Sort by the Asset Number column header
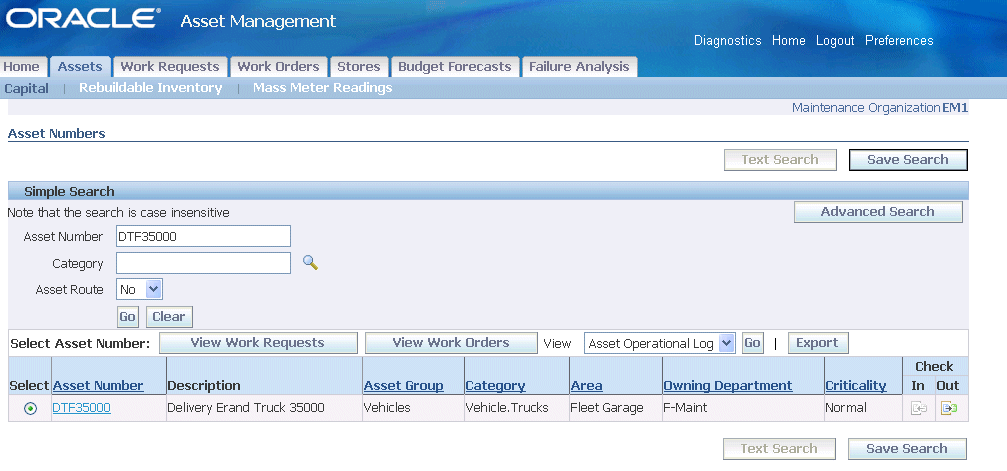The width and height of the screenshot is (1007, 471). coord(98,386)
